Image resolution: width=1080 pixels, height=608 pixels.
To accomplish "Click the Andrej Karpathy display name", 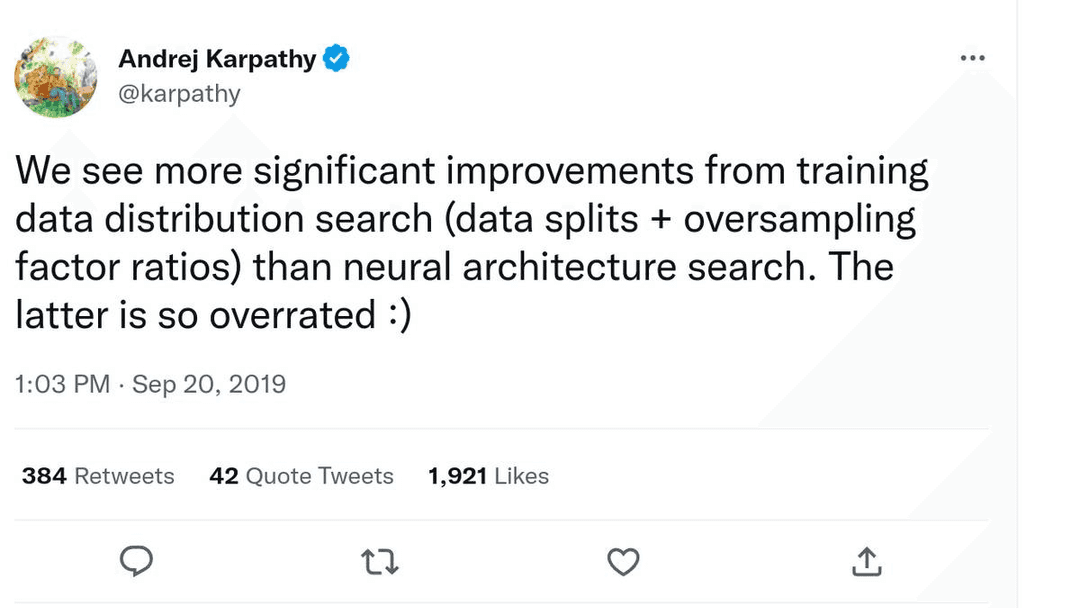I will 216,59.
